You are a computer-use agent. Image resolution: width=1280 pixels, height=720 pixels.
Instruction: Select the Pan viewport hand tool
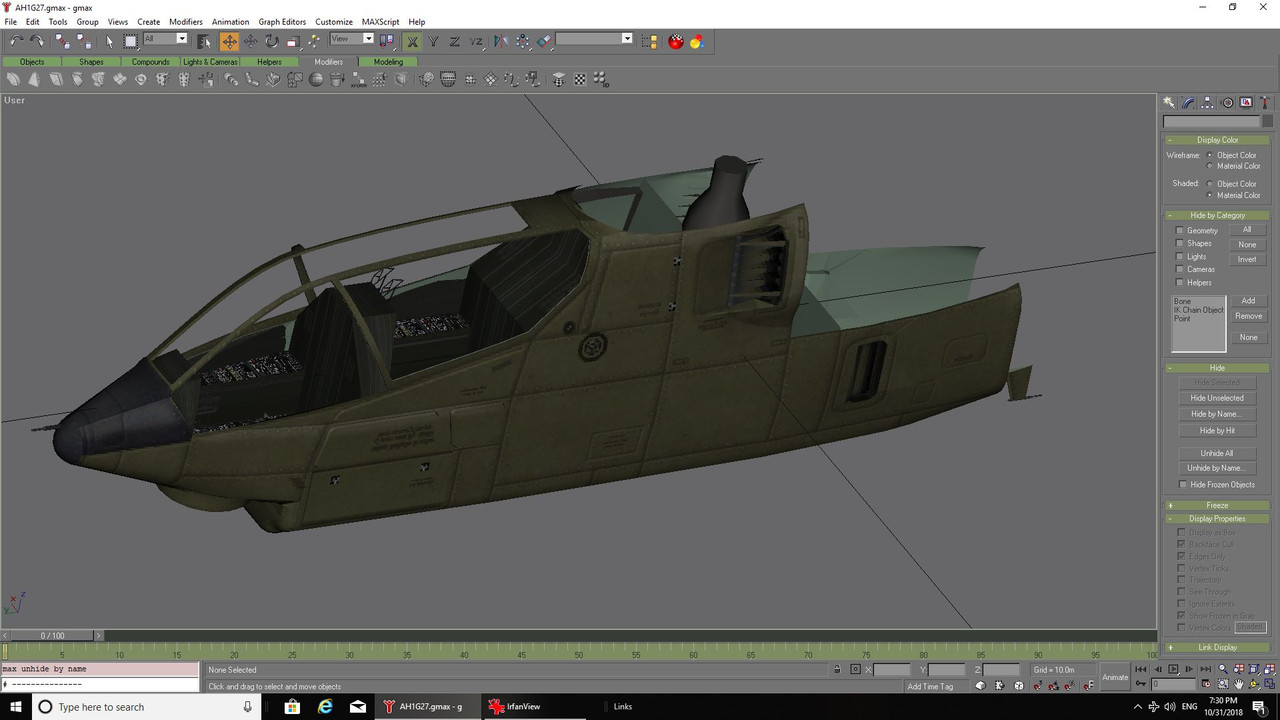1238,685
